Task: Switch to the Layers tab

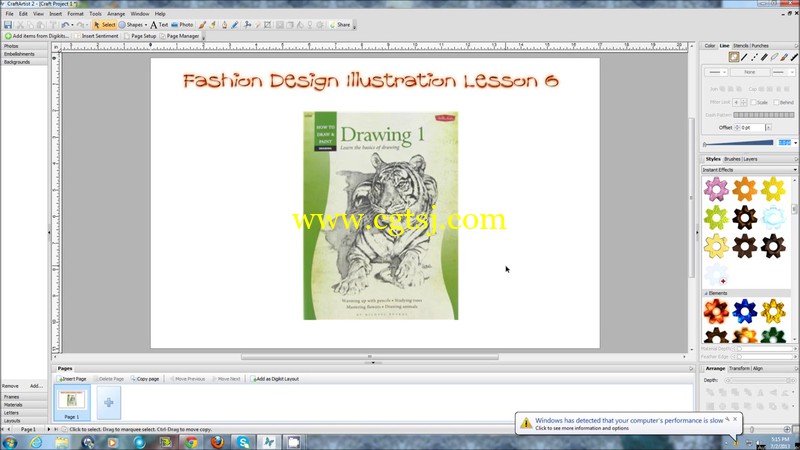Action: (750, 159)
